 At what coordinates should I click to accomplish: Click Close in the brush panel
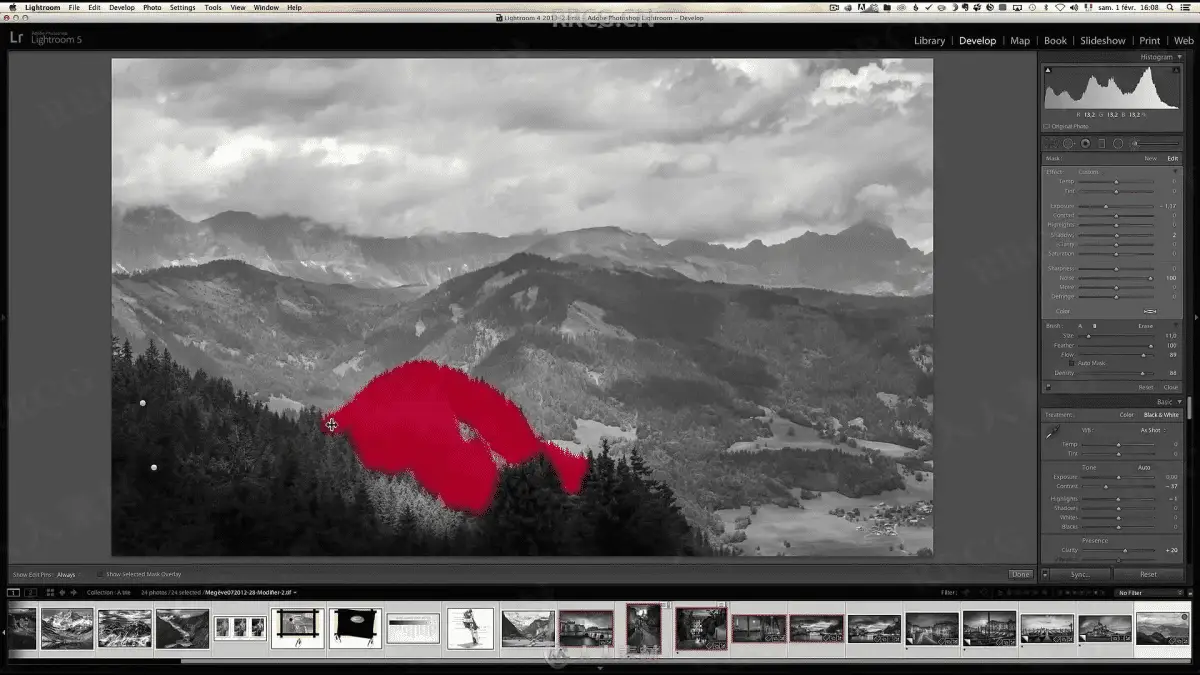point(1170,387)
